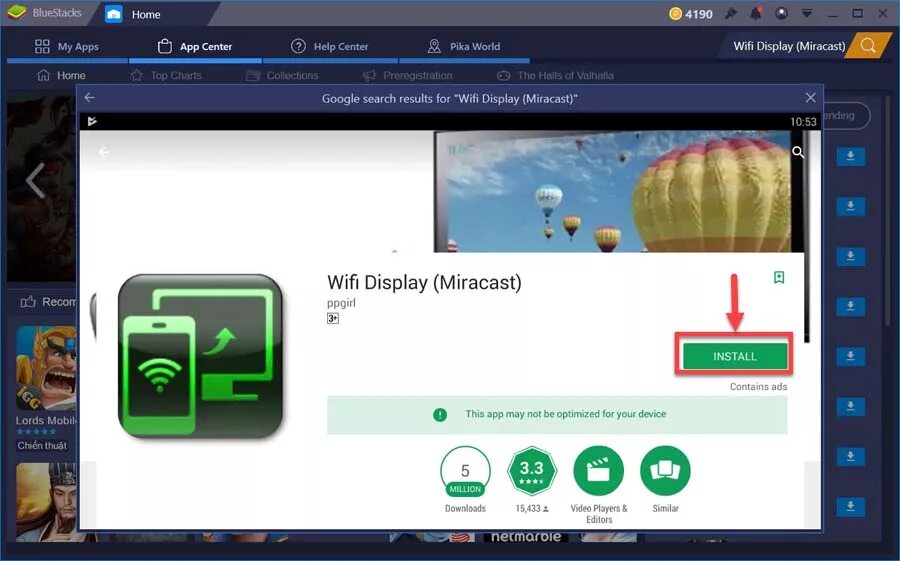The image size is (900, 561).
Task: Click the Wifi Display (Miracast) search field
Action: click(789, 46)
